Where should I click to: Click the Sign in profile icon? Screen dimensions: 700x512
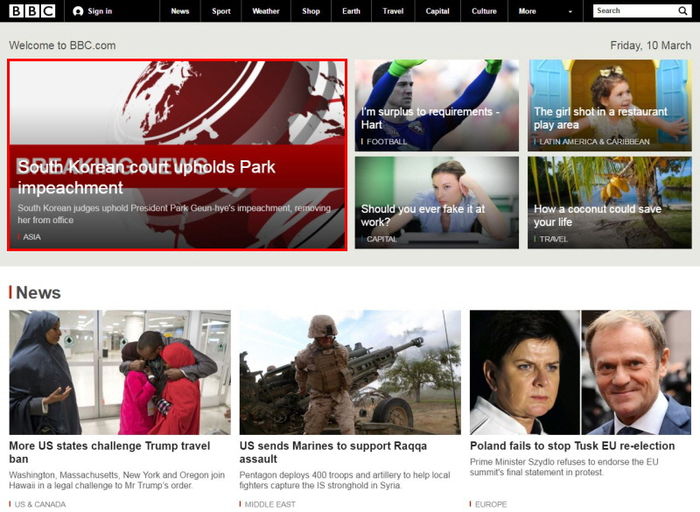pyautogui.click(x=78, y=11)
